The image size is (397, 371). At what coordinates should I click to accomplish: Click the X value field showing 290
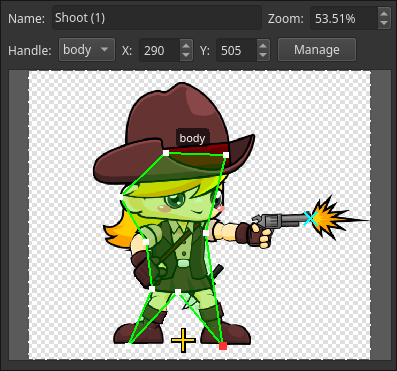tap(160, 50)
